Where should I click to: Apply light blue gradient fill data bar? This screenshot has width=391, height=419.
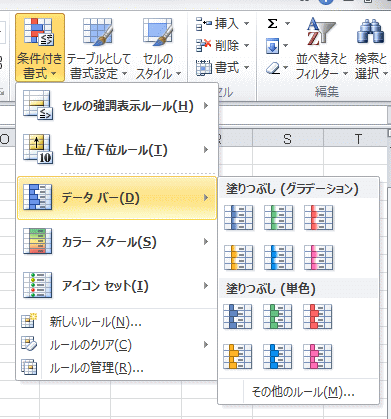(x=279, y=257)
